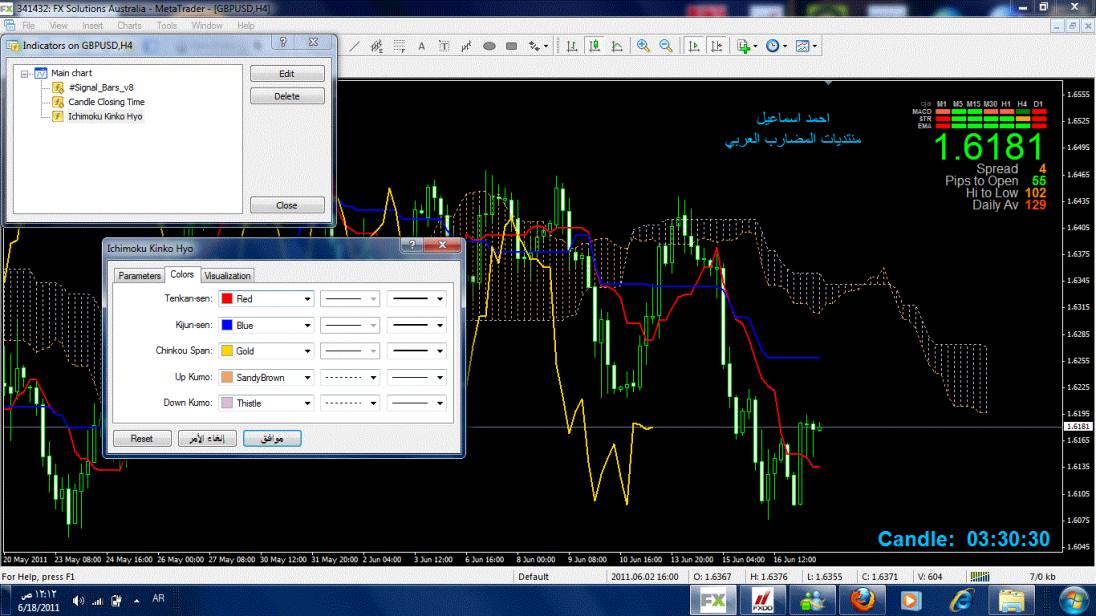Toggle the chart auto scroll button
1096x616 pixels.
point(694,46)
